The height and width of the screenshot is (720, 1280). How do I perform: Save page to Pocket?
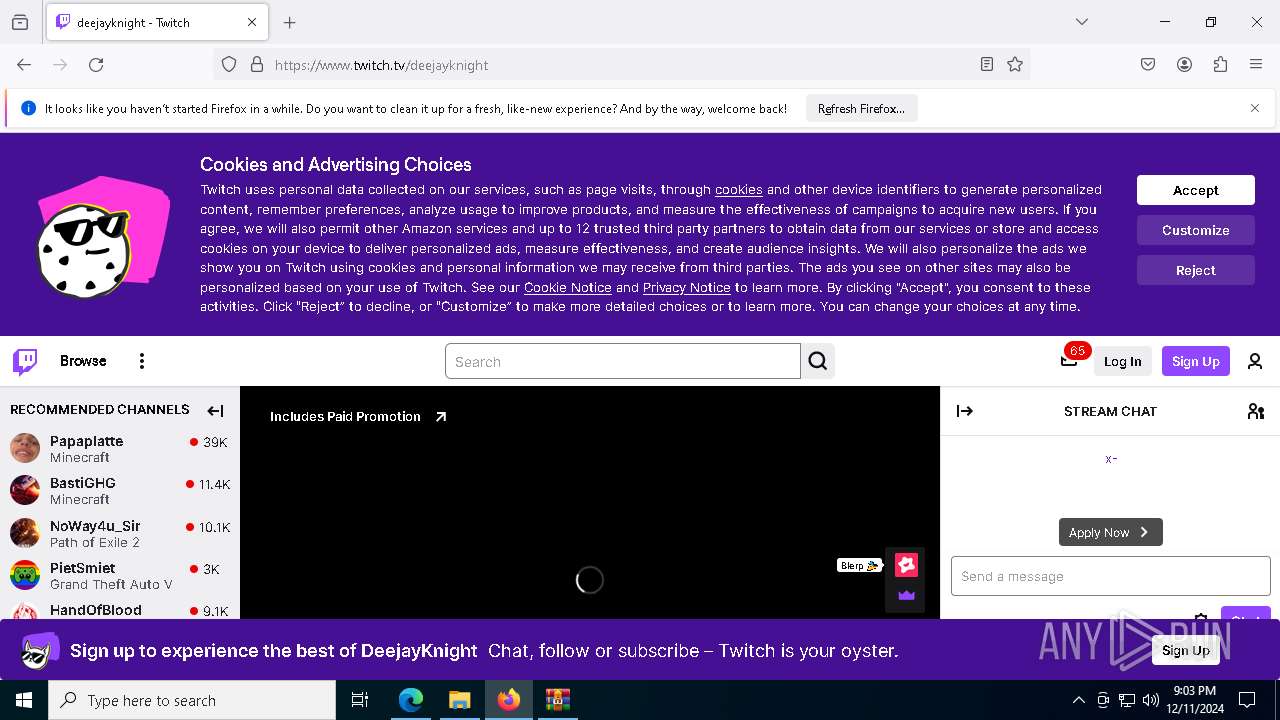(1148, 65)
